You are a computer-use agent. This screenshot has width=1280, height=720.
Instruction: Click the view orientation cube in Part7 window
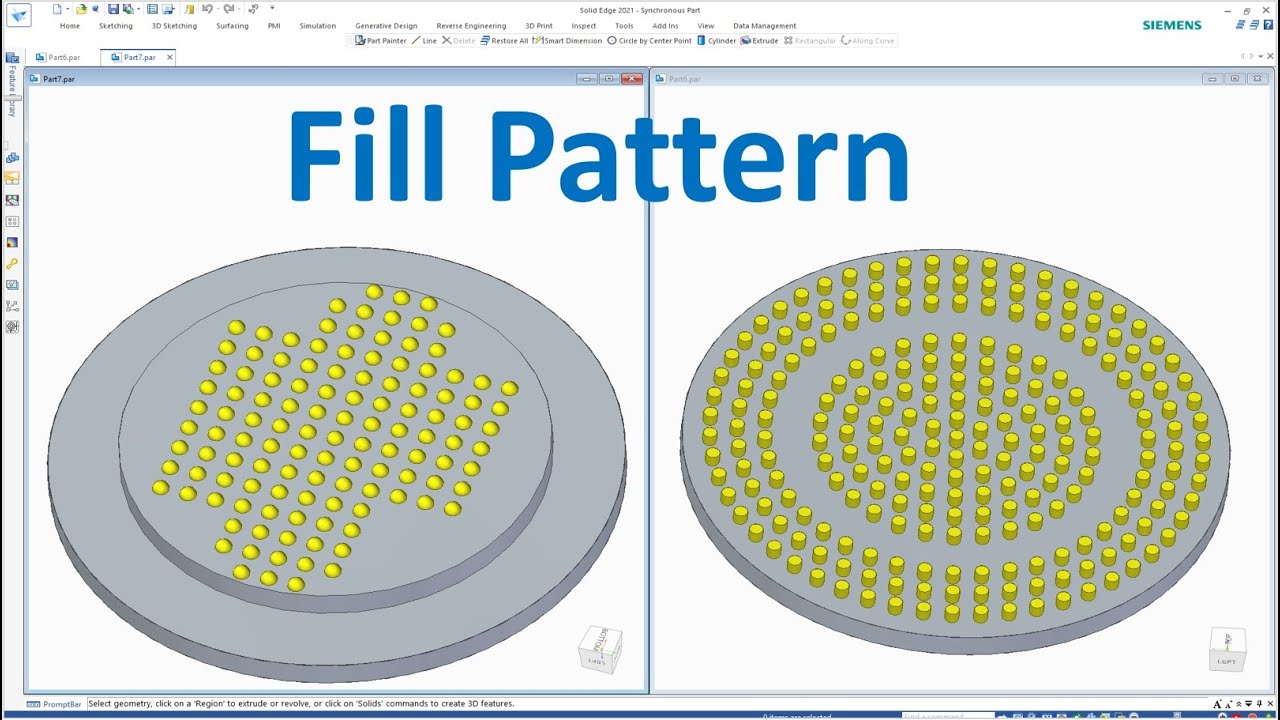point(600,649)
